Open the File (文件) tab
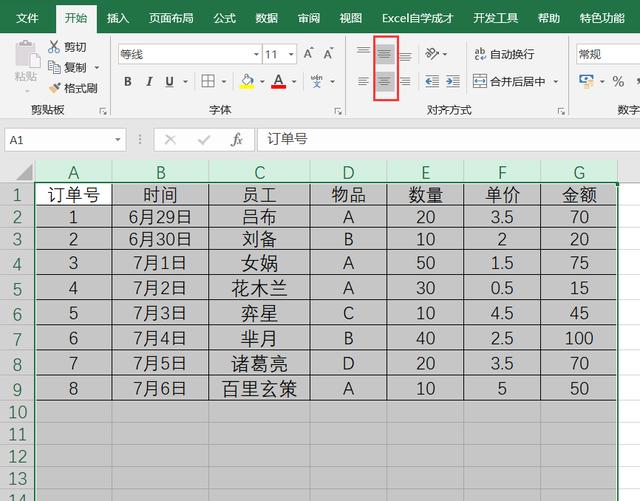640x501 pixels. (x=27, y=18)
